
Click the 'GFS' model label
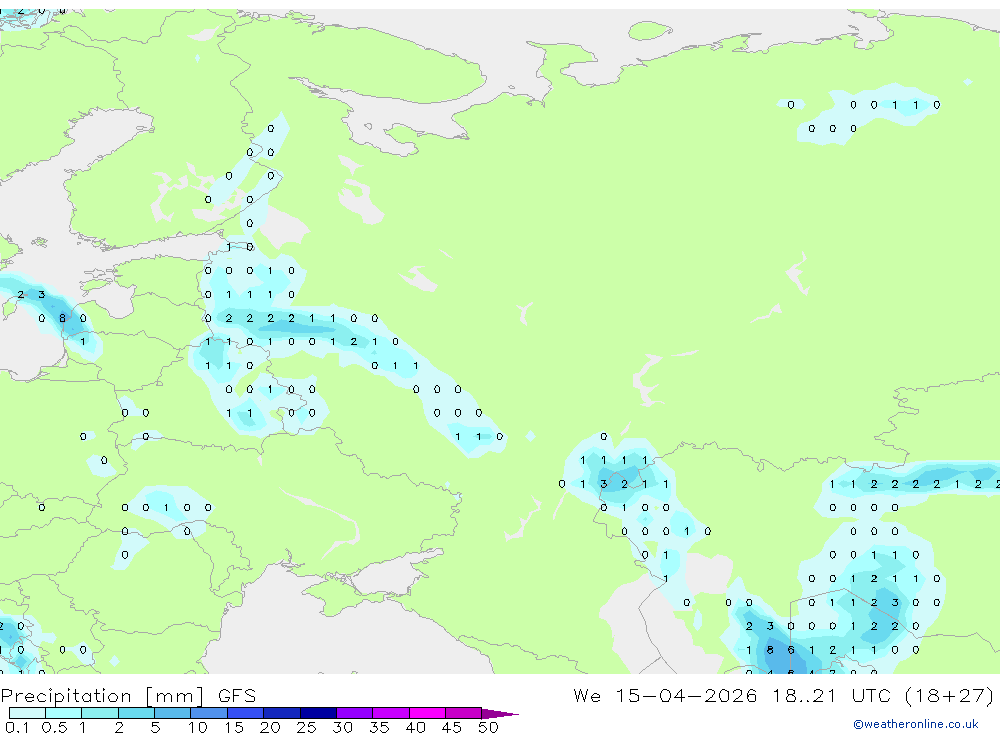point(237,695)
